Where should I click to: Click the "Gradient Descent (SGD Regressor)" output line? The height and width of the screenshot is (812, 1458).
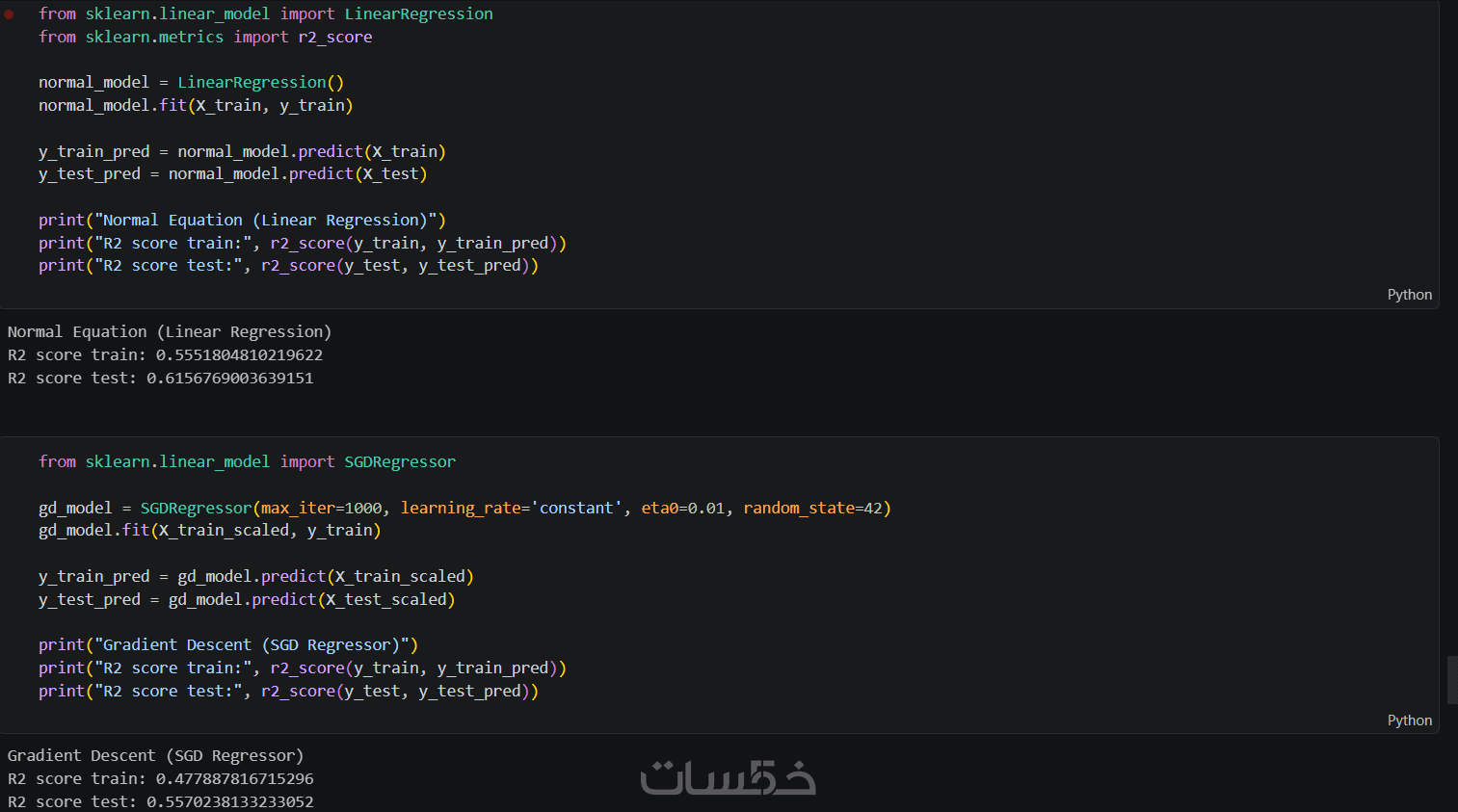click(155, 756)
